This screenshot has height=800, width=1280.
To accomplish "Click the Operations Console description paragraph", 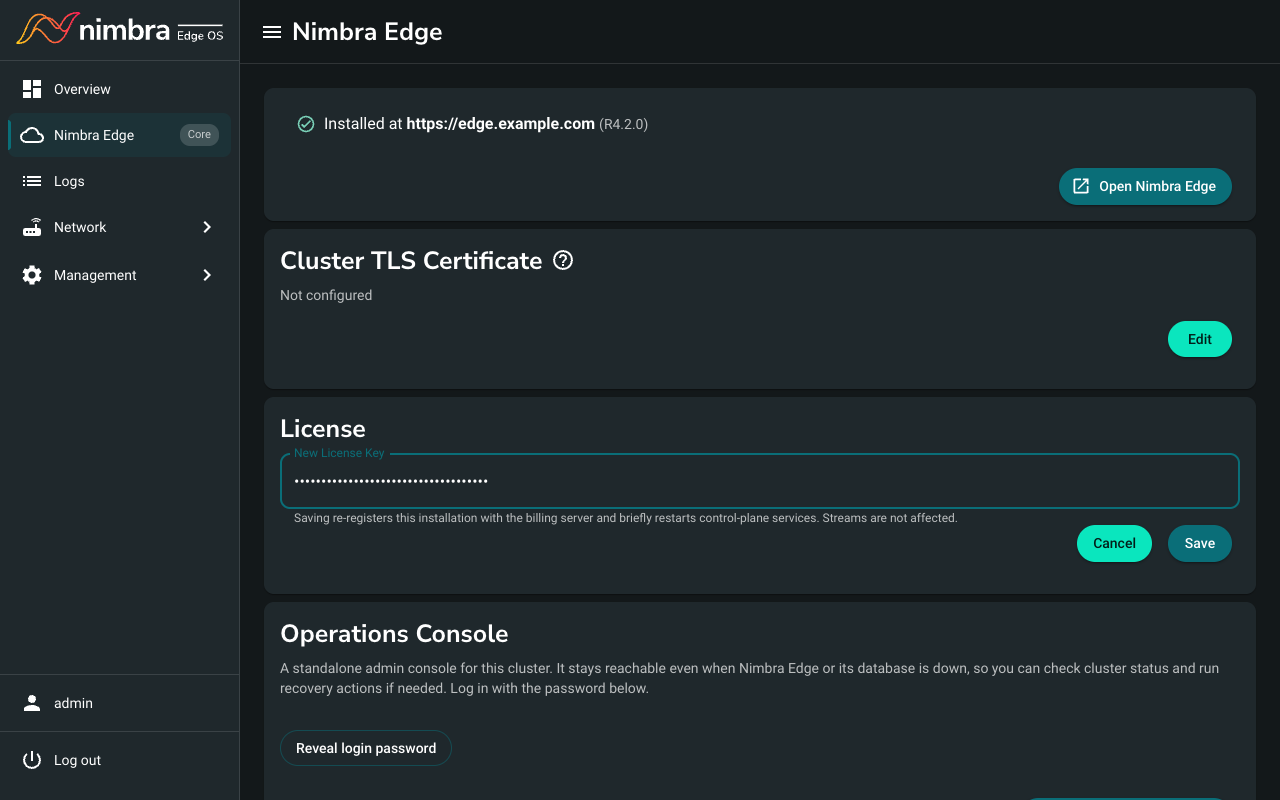I will point(750,678).
